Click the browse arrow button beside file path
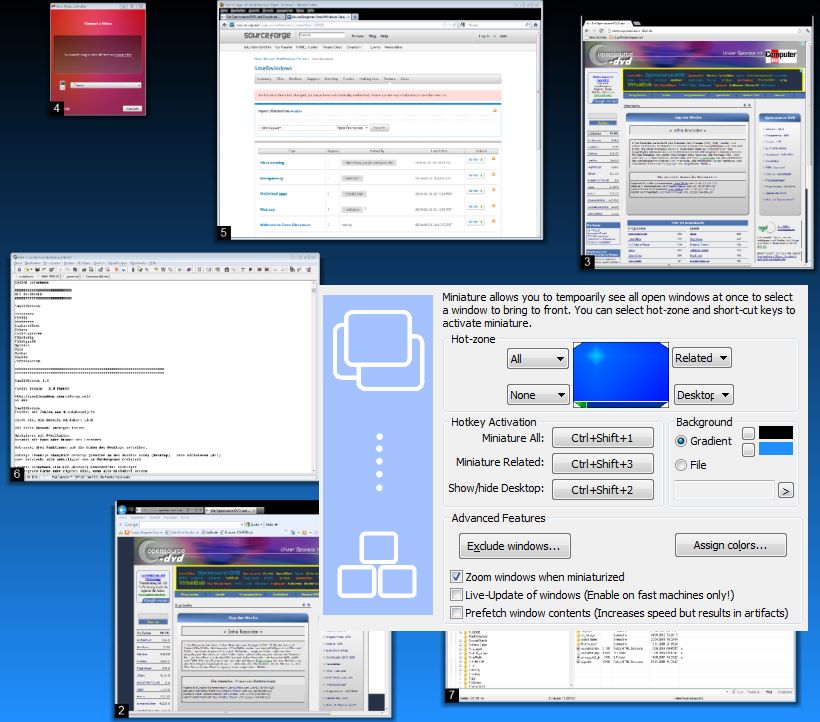Screen dimensions: 820x722 (786, 490)
